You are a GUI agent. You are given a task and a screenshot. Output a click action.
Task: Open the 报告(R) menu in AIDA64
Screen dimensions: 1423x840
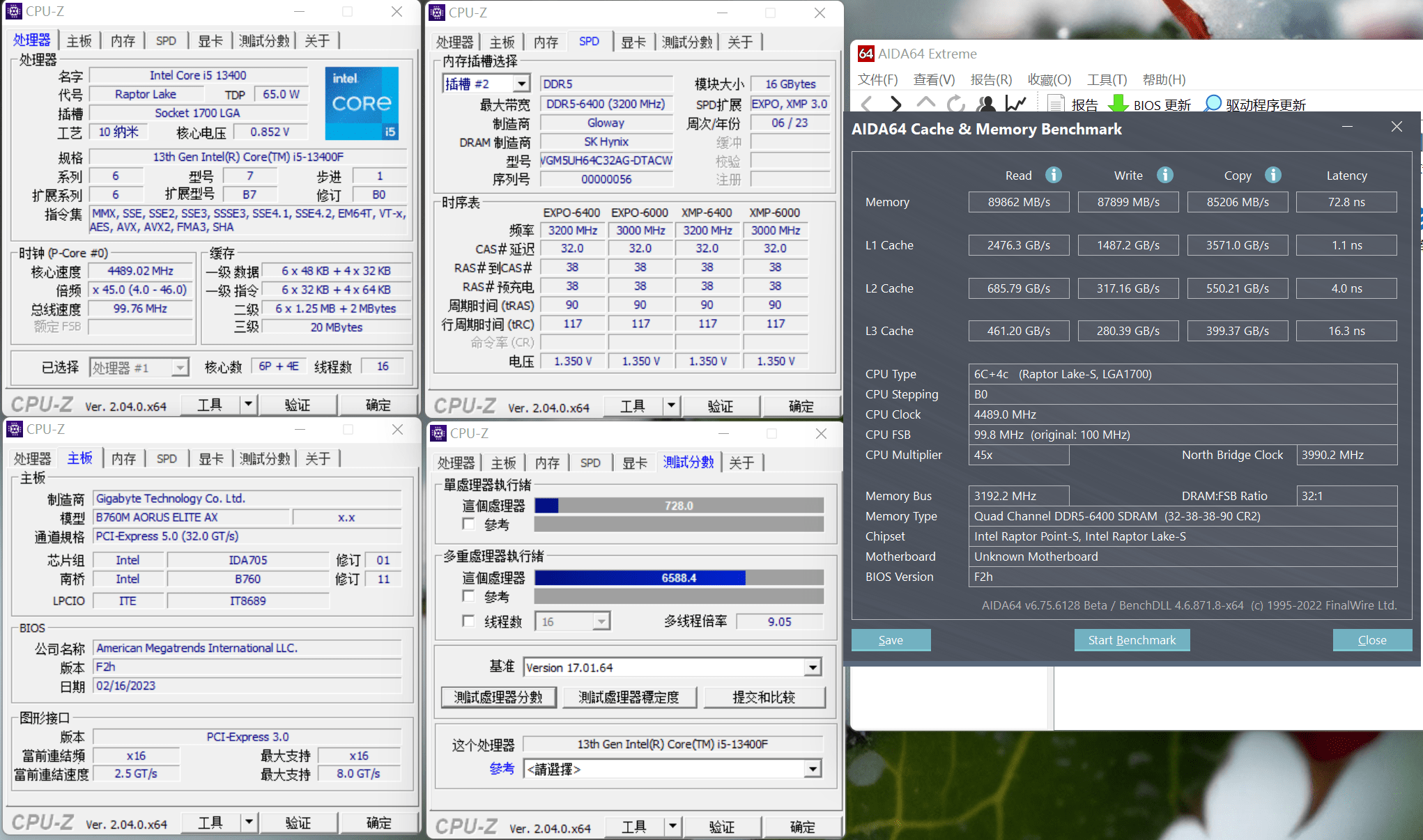[x=991, y=79]
